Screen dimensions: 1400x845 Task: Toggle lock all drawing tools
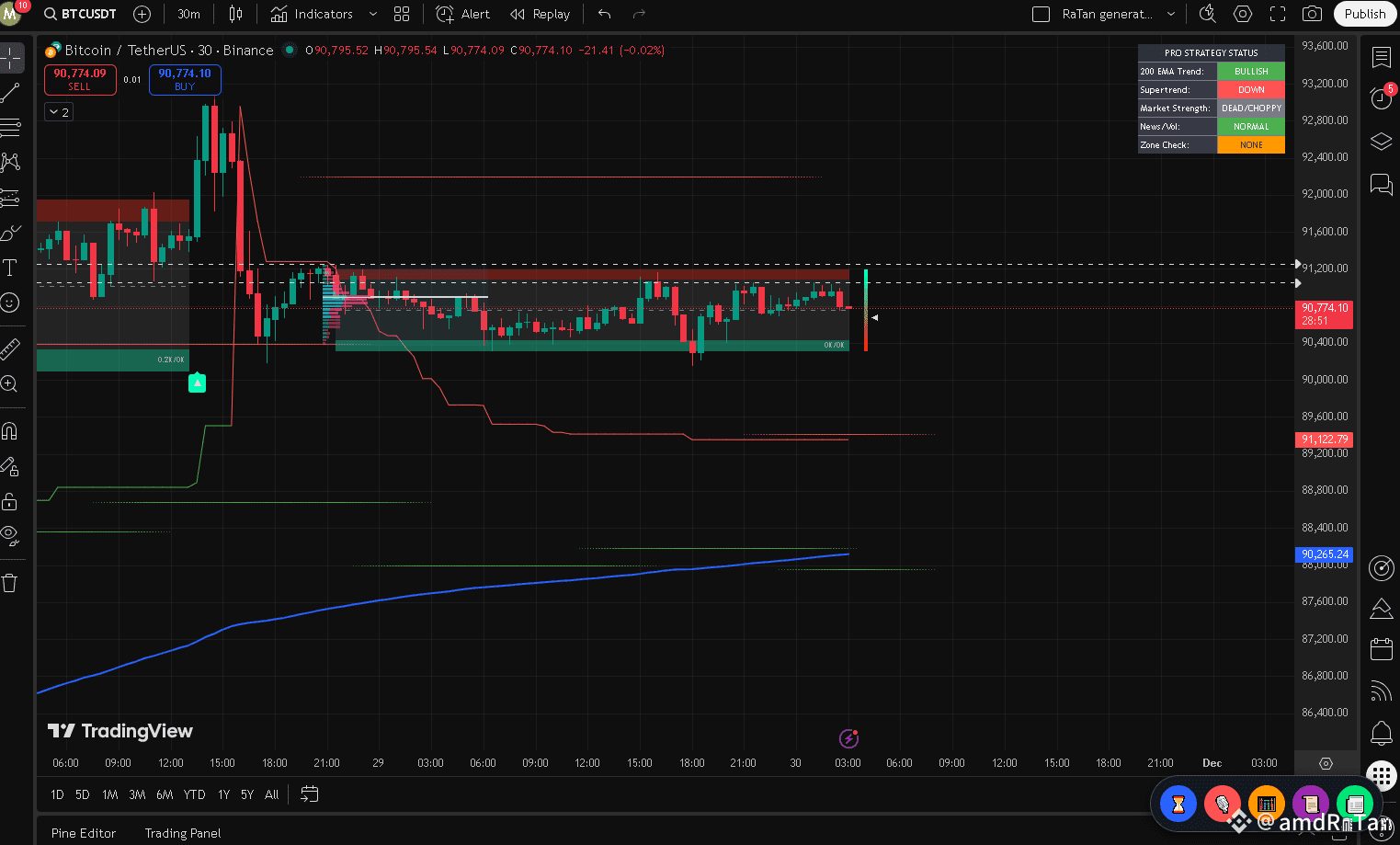click(x=11, y=501)
